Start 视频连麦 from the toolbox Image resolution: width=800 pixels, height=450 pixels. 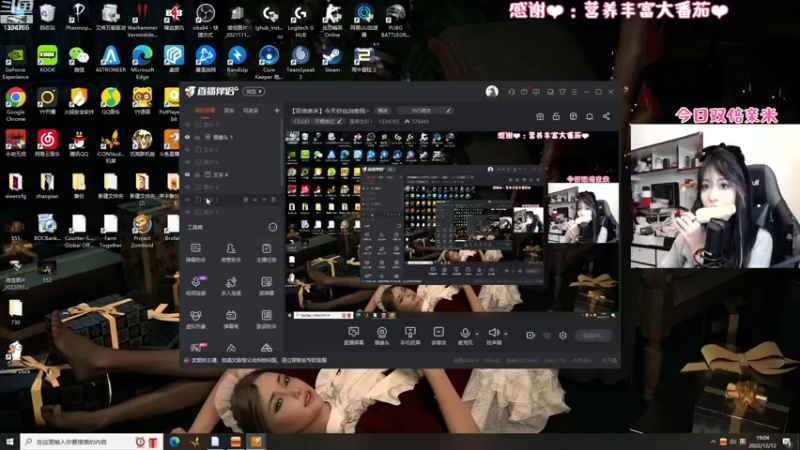click(195, 286)
